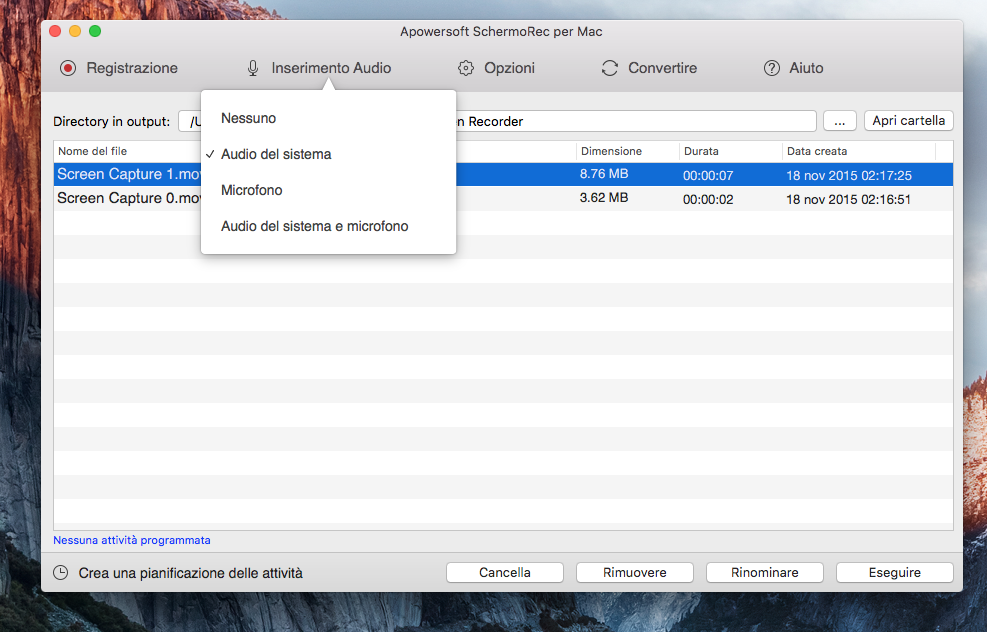Screen dimensions: 987x632
Task: Click the circular arrows Convertire icon
Action: tap(610, 68)
